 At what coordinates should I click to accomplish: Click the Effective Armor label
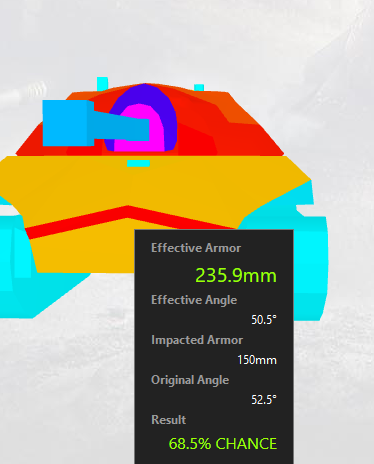pyautogui.click(x=196, y=248)
